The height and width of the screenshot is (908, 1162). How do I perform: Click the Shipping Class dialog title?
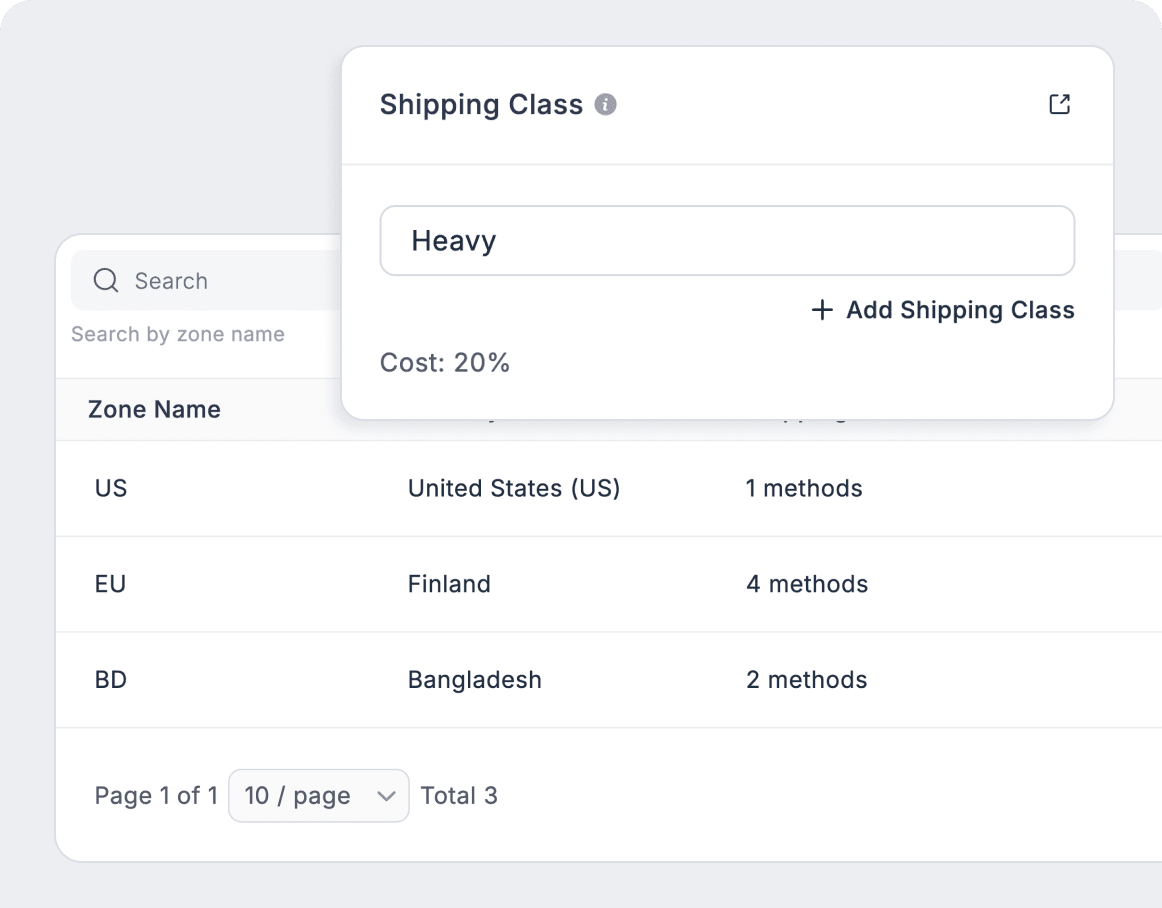[x=481, y=104]
